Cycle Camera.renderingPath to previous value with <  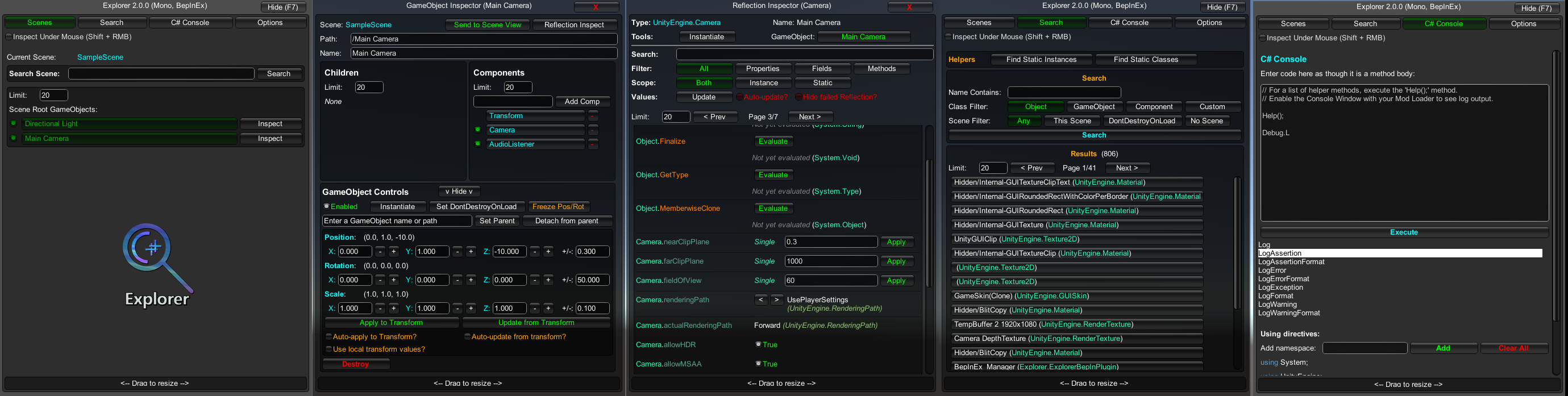(761, 300)
